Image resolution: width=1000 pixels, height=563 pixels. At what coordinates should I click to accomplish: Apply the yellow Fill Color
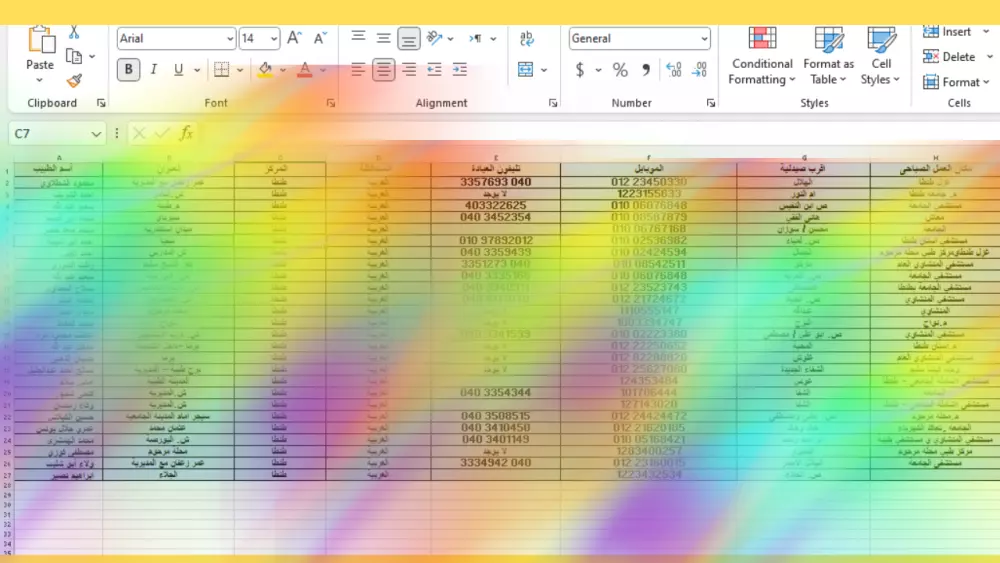265,69
